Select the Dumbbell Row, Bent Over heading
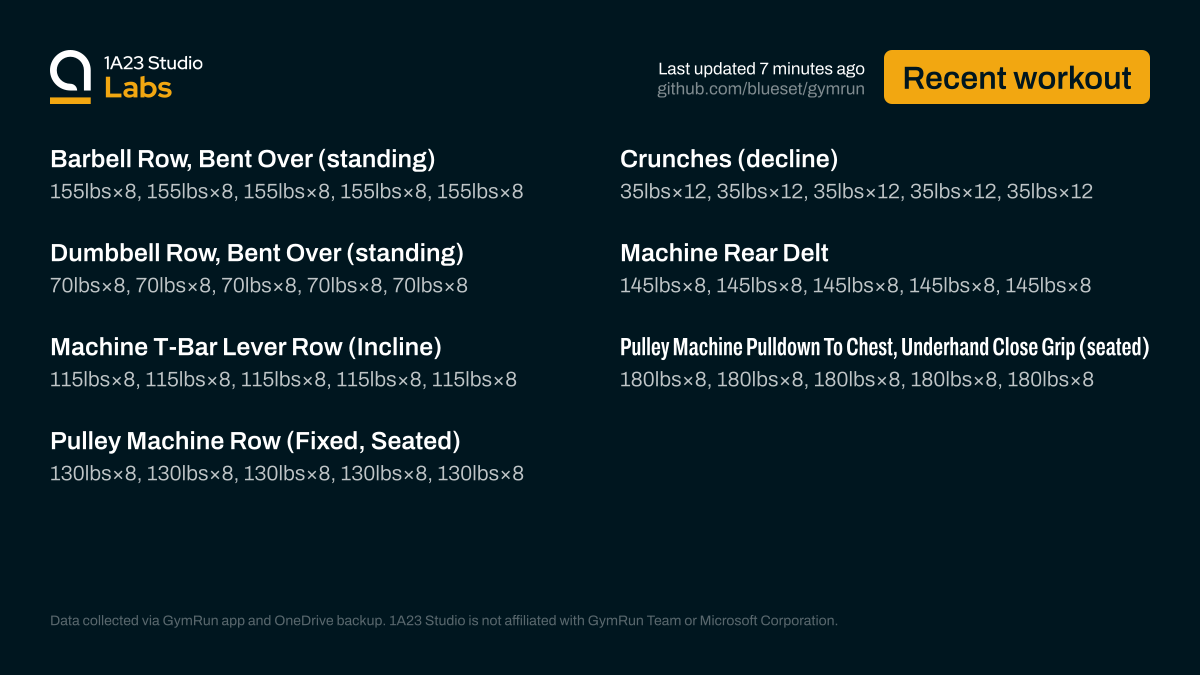The height and width of the screenshot is (675, 1200). coord(257,253)
